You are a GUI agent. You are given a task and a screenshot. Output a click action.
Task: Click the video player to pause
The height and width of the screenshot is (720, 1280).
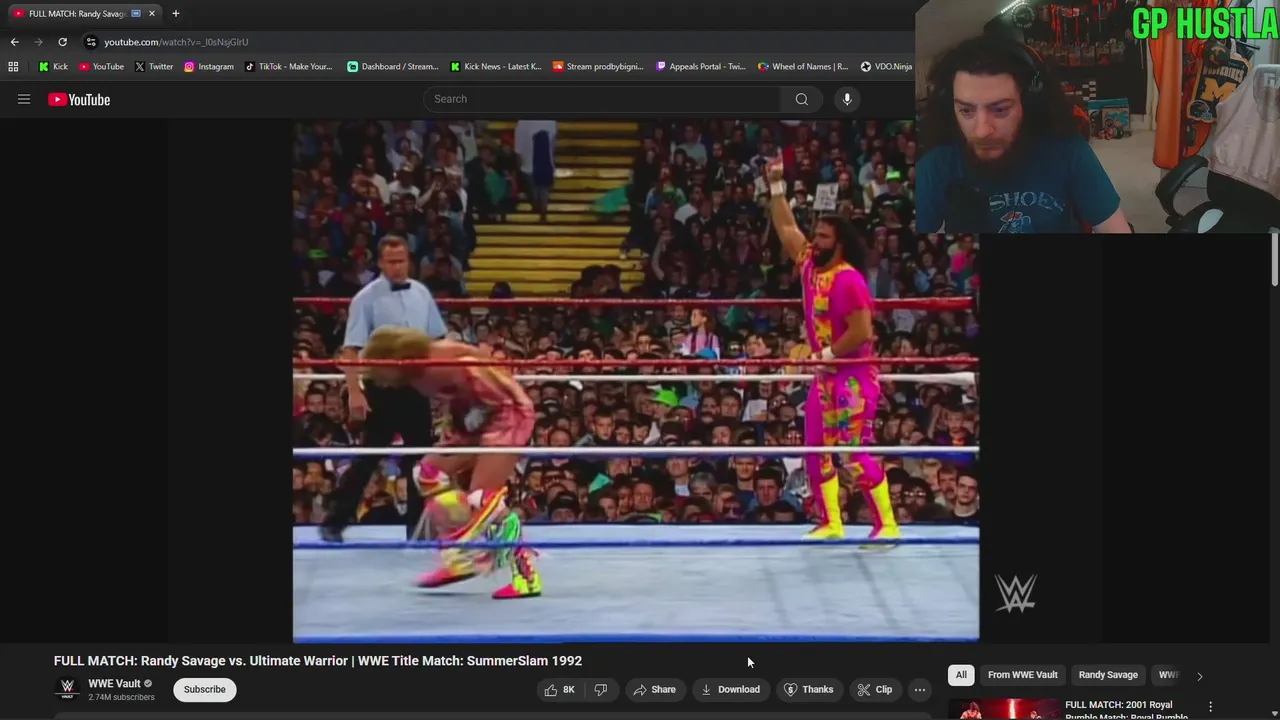click(636, 380)
